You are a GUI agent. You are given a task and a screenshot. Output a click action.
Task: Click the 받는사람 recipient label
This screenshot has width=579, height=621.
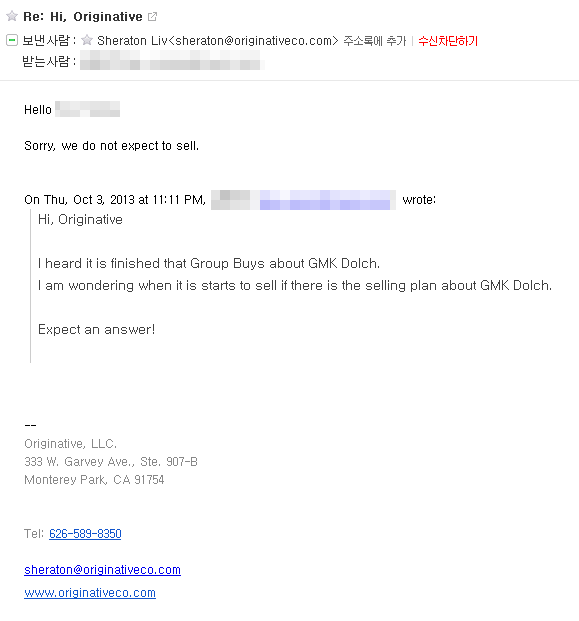(x=46, y=61)
